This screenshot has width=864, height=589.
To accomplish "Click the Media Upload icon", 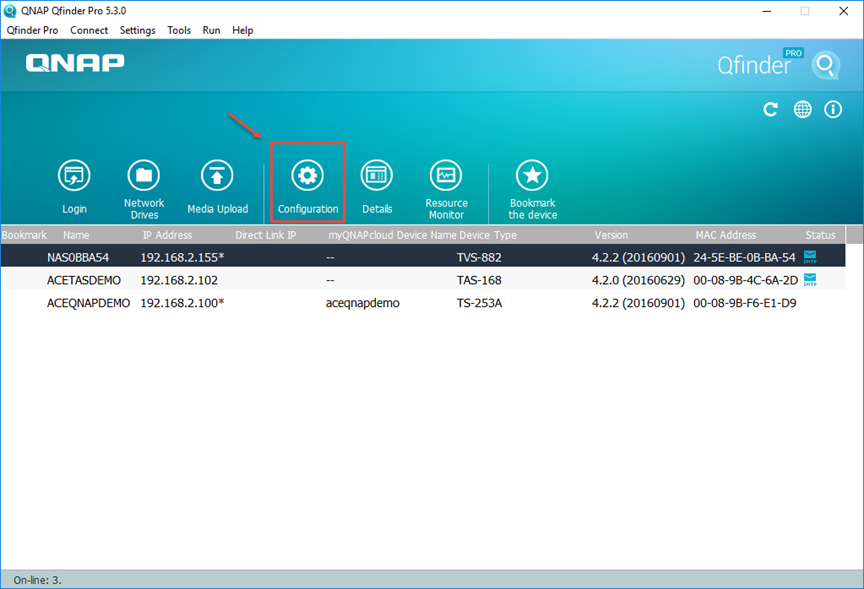I will [x=217, y=176].
